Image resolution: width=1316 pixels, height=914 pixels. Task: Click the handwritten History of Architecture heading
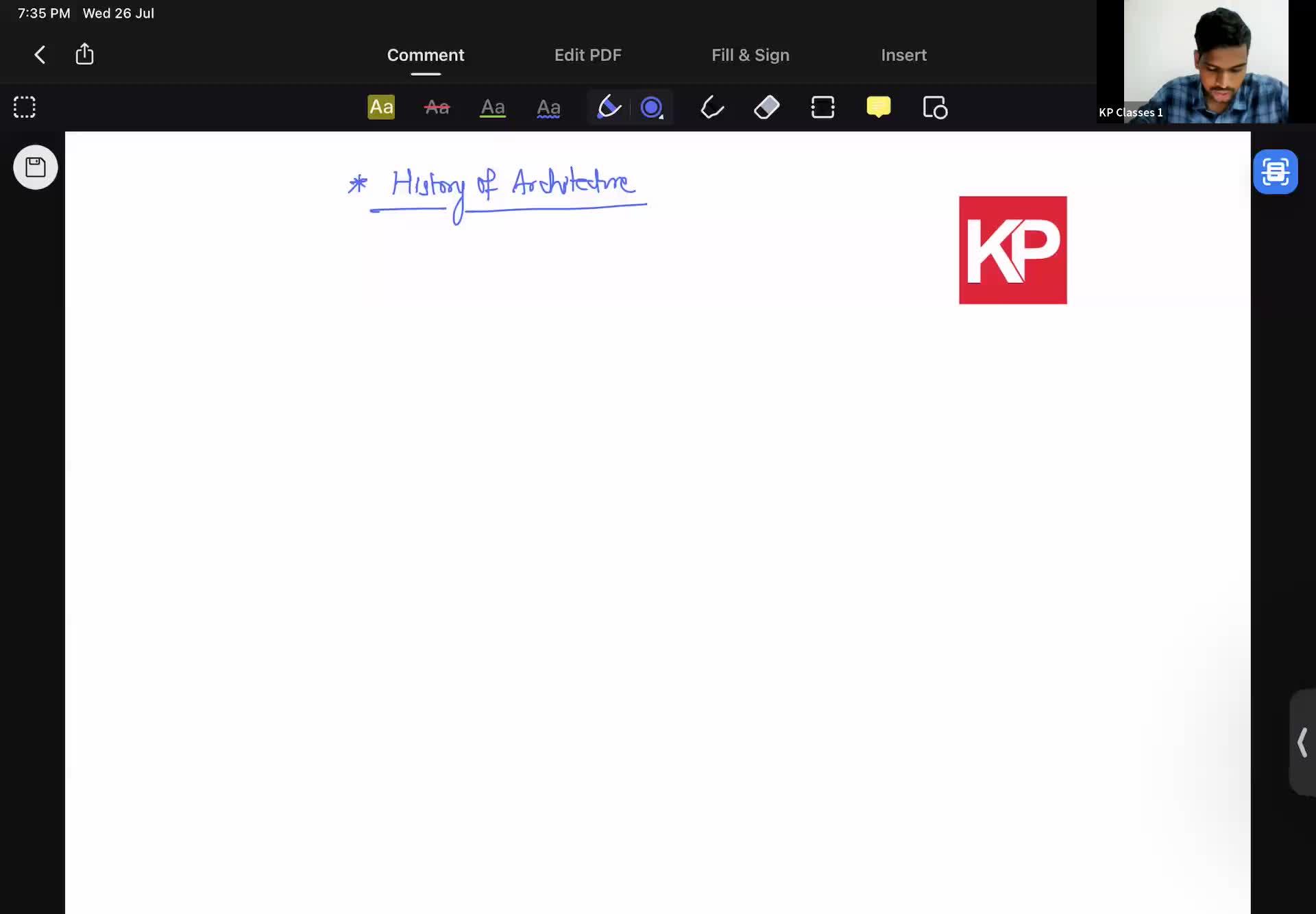[498, 195]
